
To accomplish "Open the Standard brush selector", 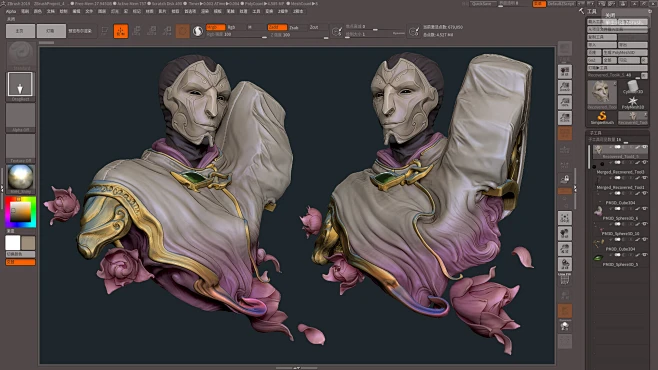I will coord(20,55).
